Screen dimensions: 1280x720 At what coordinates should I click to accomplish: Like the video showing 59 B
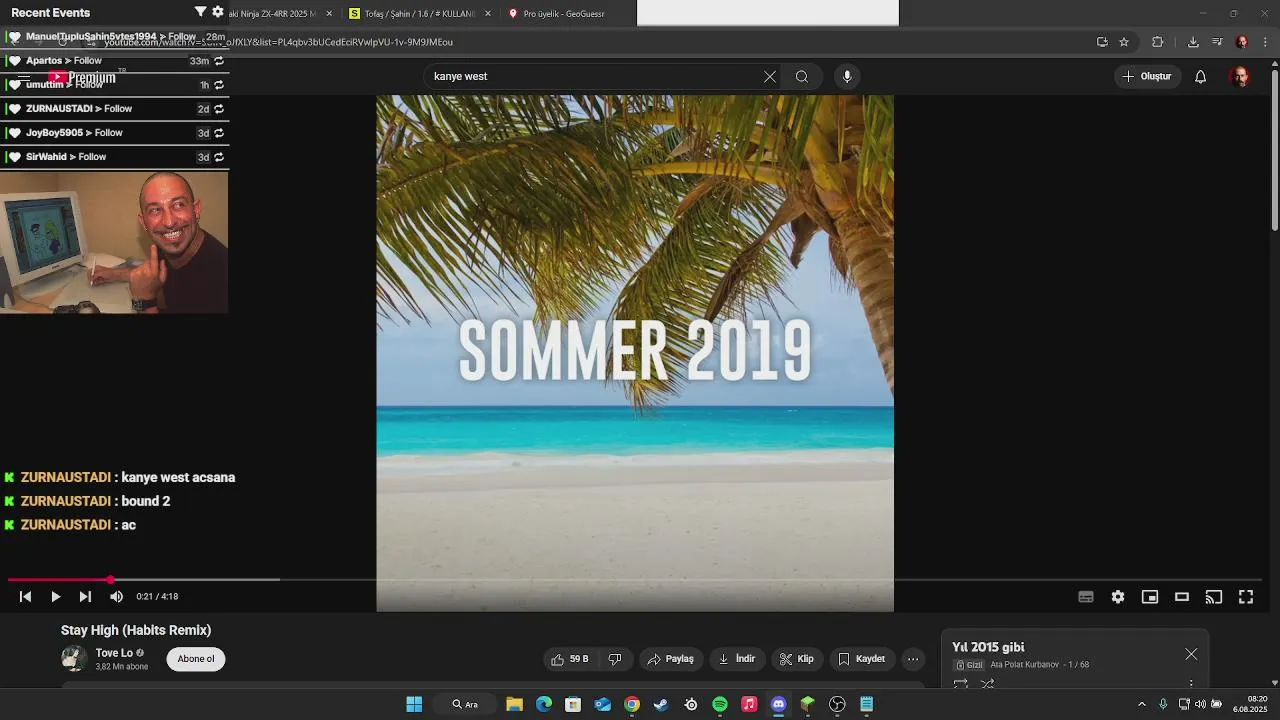570,659
